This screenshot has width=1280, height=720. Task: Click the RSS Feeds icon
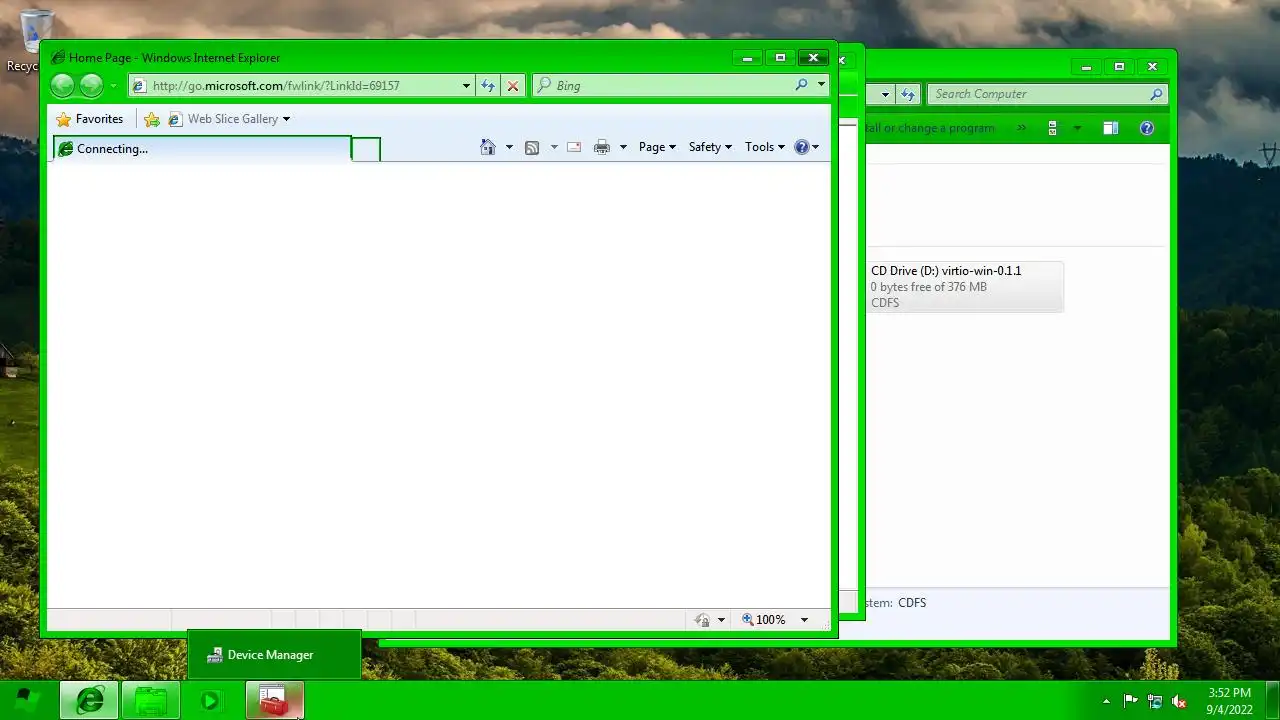pos(532,147)
